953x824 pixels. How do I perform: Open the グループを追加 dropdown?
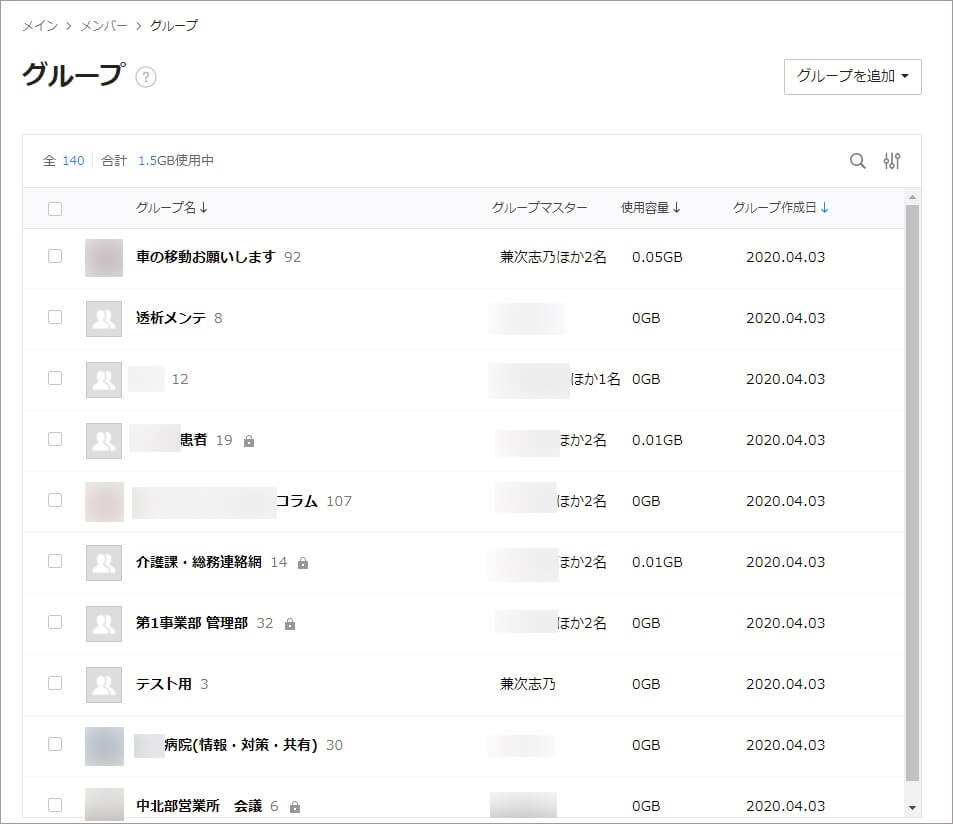[x=852, y=76]
